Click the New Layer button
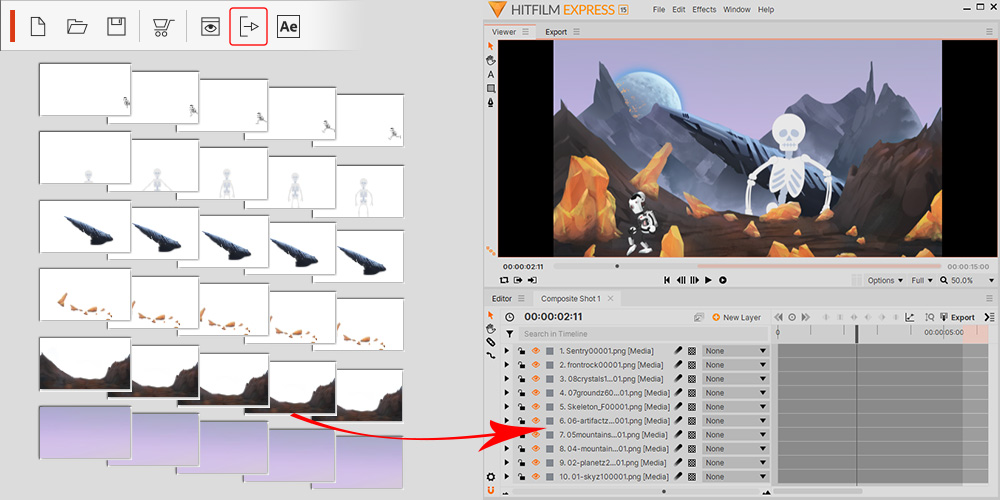Viewport: 1000px width, 500px height. (736, 317)
